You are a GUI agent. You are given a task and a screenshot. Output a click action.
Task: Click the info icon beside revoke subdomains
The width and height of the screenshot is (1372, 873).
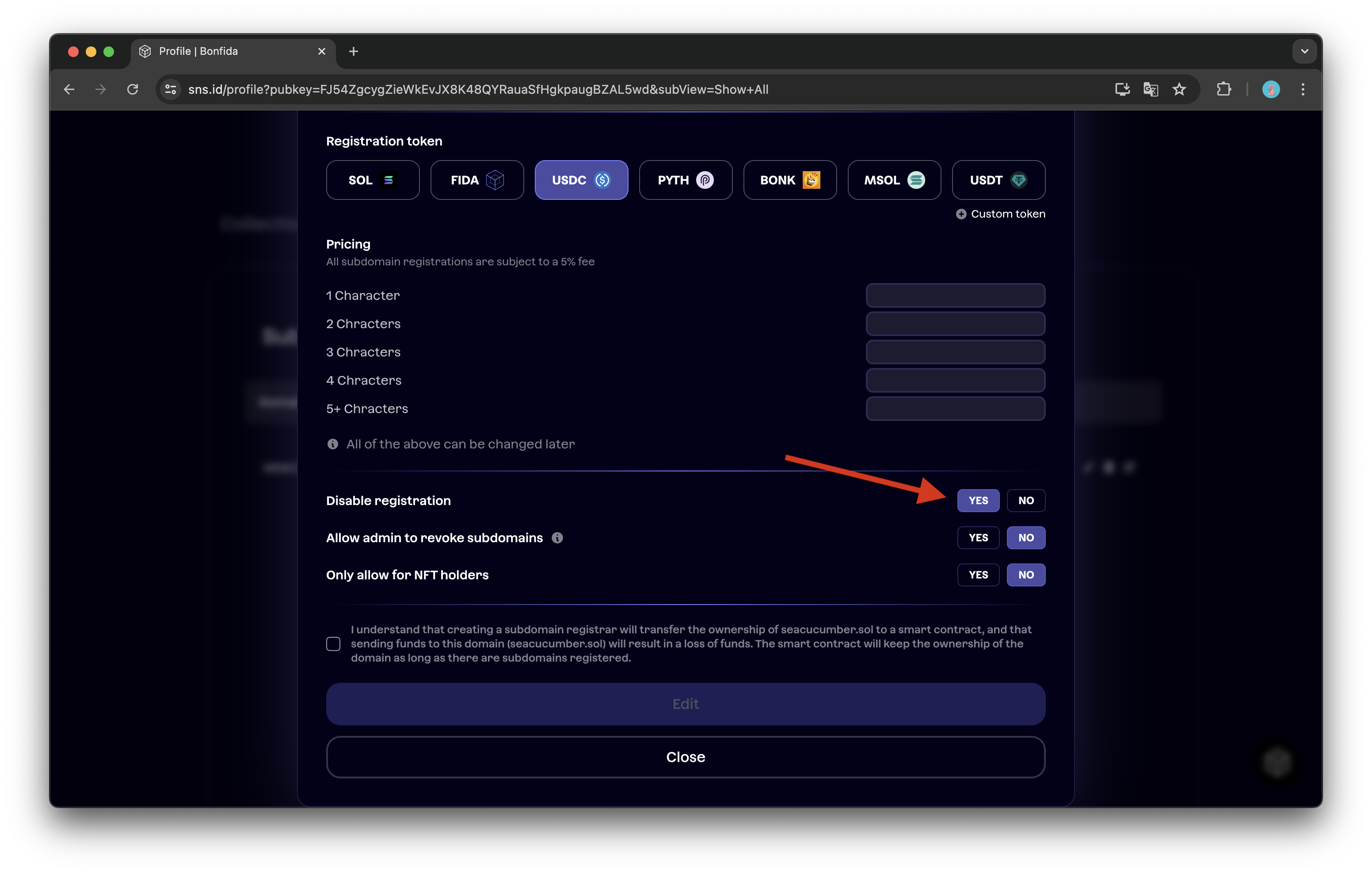tap(557, 538)
